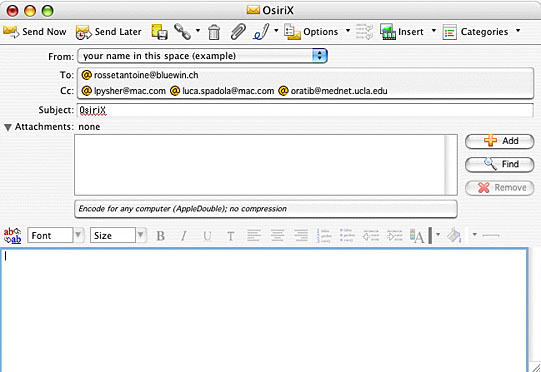Click the Categories toolbar button
Screen dimensions: 541x372
pyautogui.click(x=475, y=32)
